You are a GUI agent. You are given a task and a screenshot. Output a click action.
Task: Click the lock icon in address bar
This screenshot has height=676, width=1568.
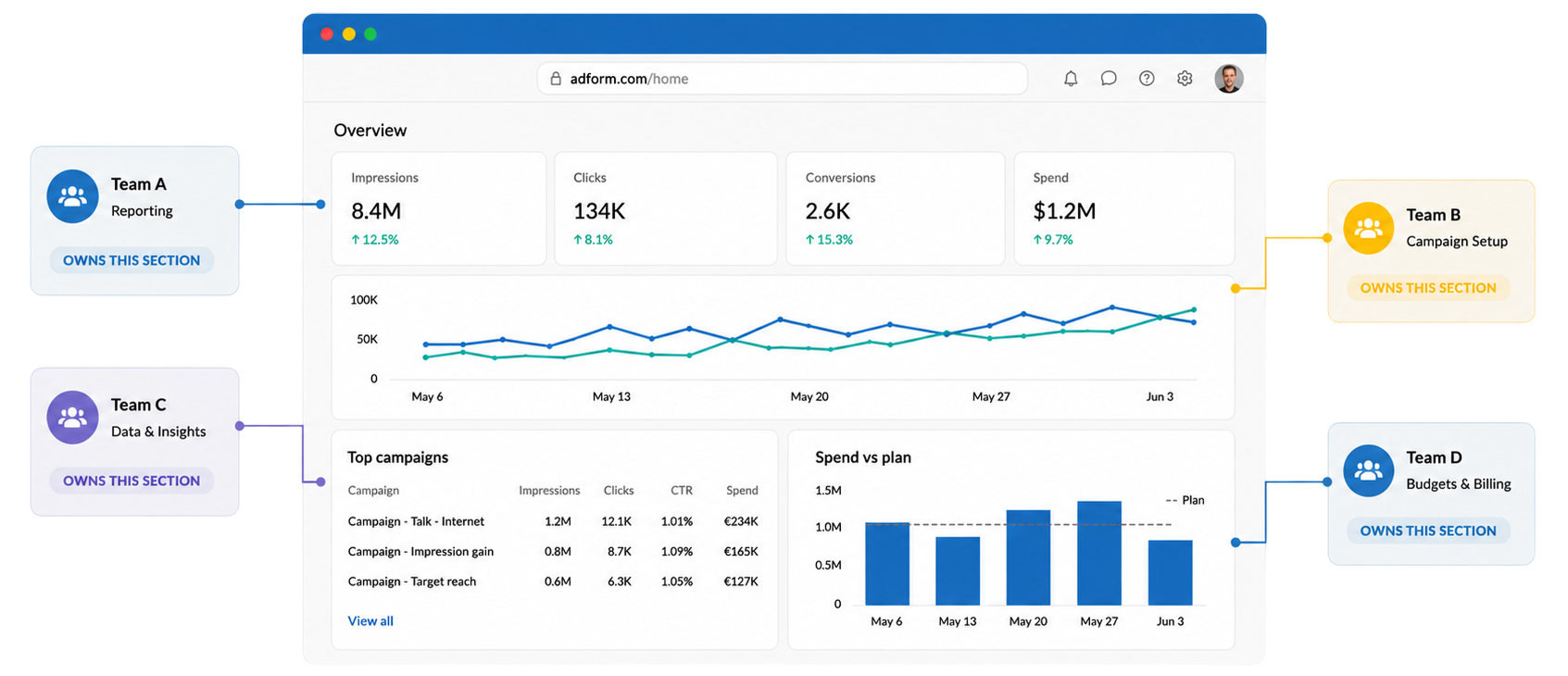point(556,79)
